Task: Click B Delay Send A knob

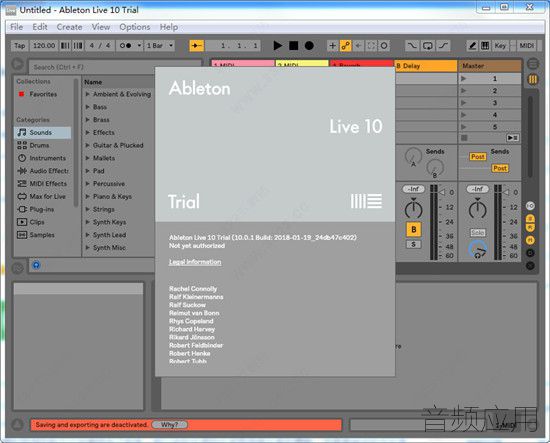Action: (x=413, y=156)
